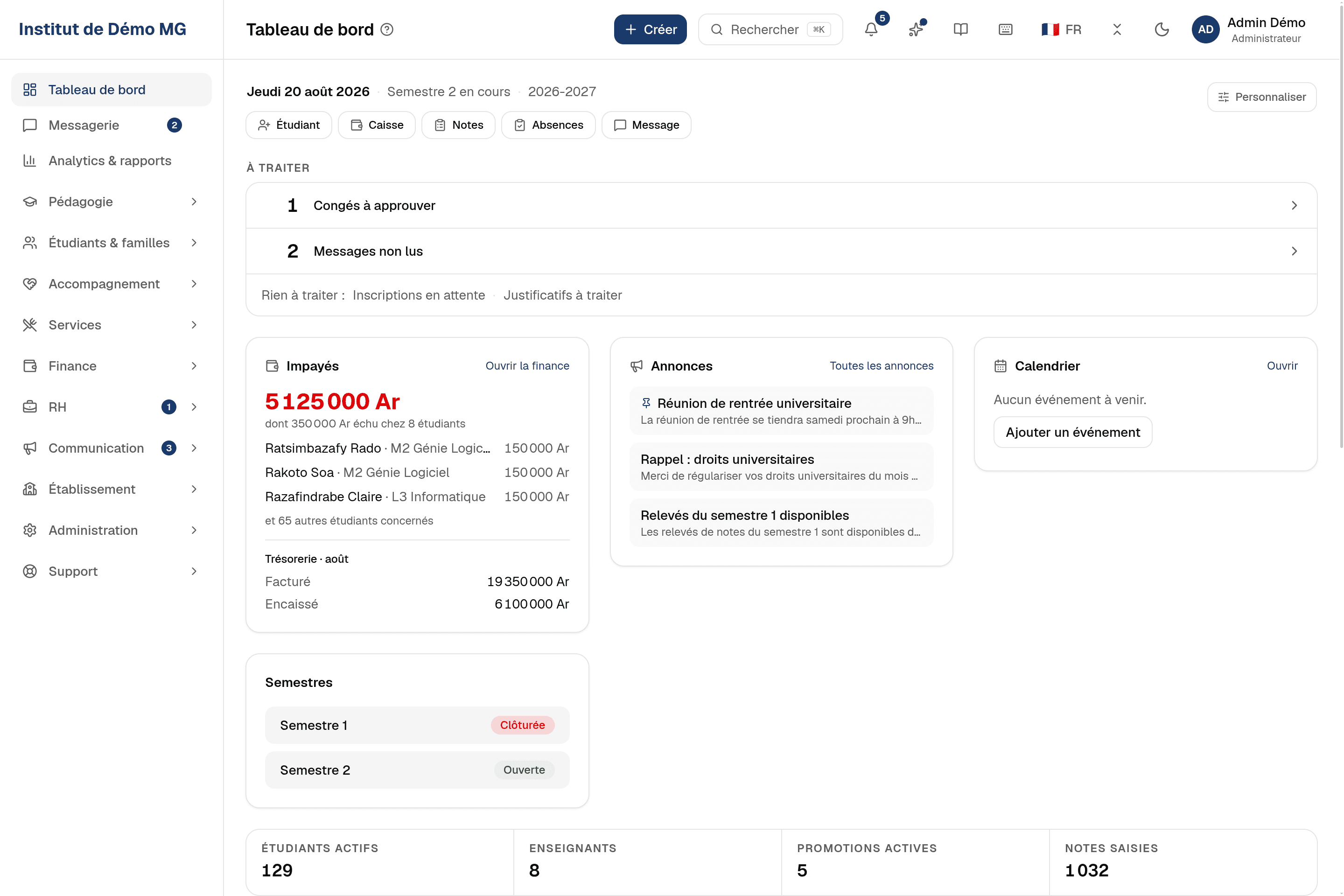Click Inscriptions en attente
The height and width of the screenshot is (896, 1344).
pos(418,295)
